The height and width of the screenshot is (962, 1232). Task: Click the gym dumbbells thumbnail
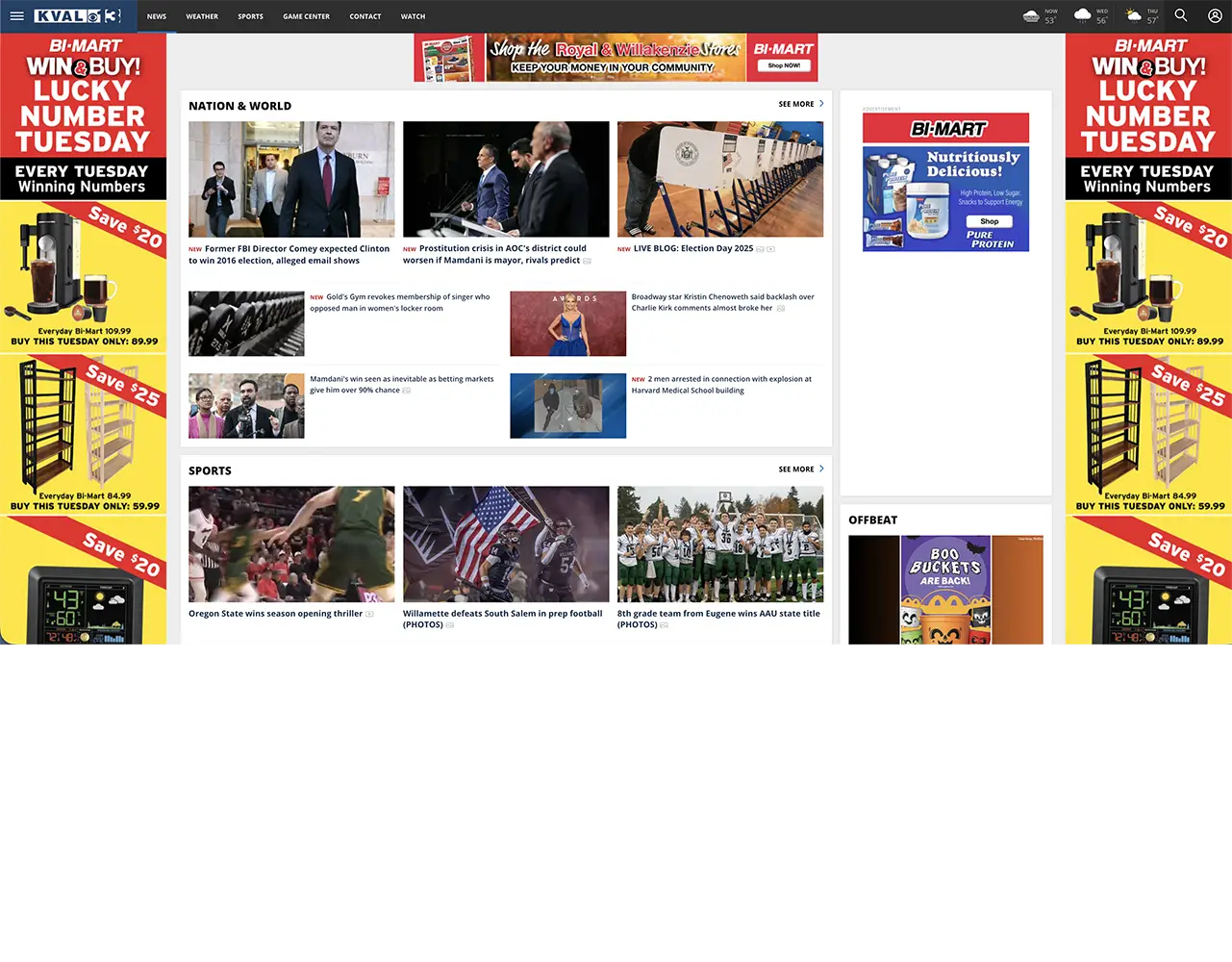246,324
